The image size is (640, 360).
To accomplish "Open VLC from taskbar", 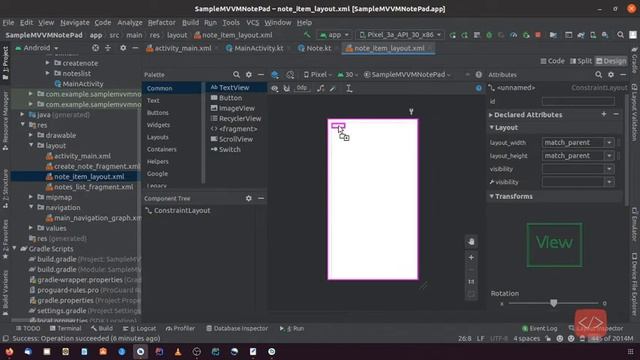I will click(178, 351).
